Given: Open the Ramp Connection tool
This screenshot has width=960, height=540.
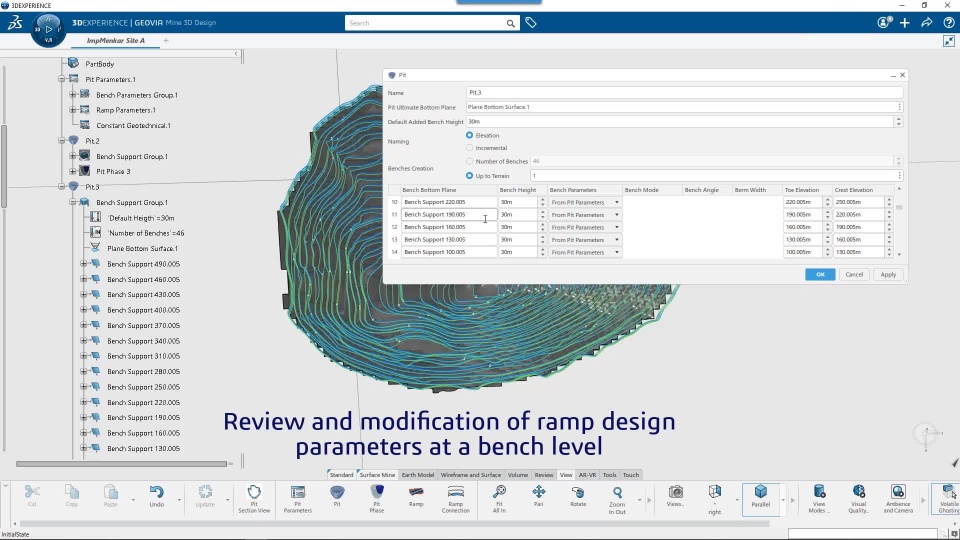Looking at the screenshot, I should pyautogui.click(x=456, y=498).
